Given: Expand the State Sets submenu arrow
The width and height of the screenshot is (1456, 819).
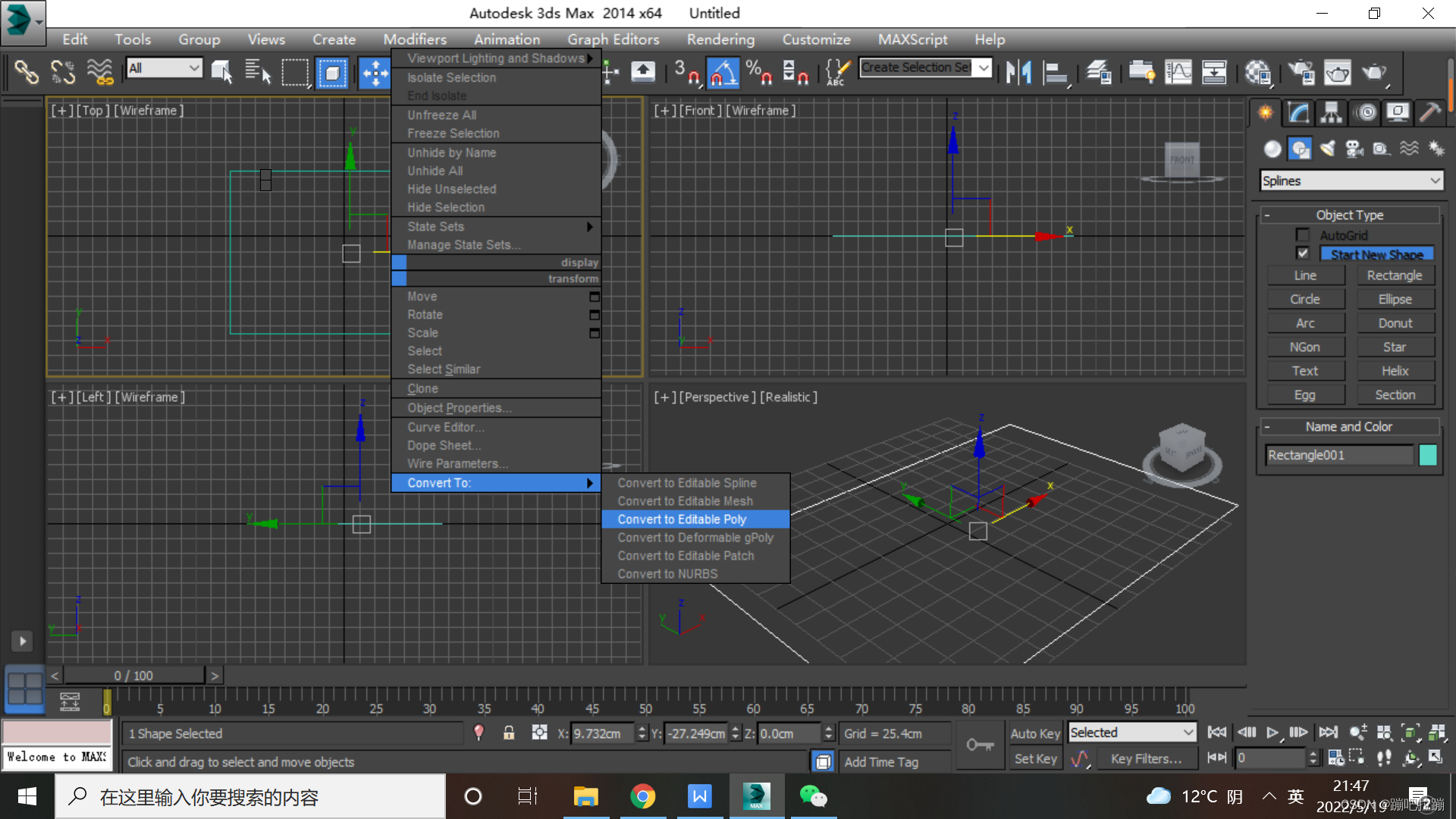Looking at the screenshot, I should click(589, 227).
